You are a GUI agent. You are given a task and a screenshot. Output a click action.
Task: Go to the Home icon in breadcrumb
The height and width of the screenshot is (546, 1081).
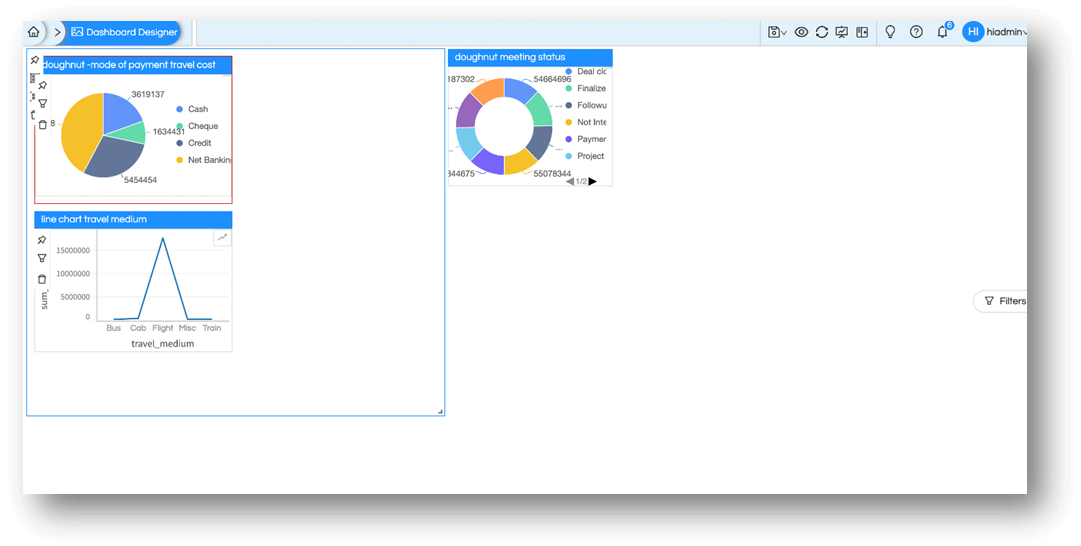(33, 32)
